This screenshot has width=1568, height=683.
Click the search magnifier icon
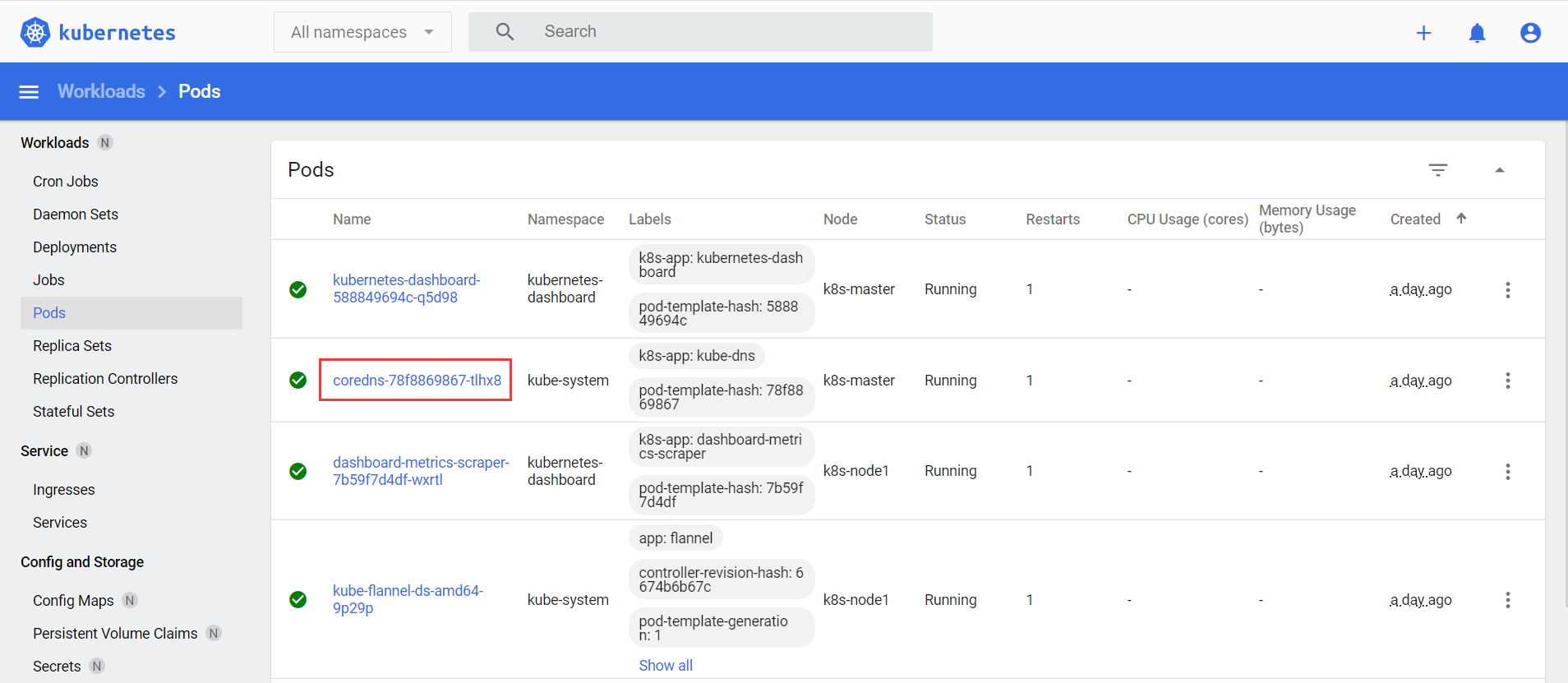tap(505, 32)
